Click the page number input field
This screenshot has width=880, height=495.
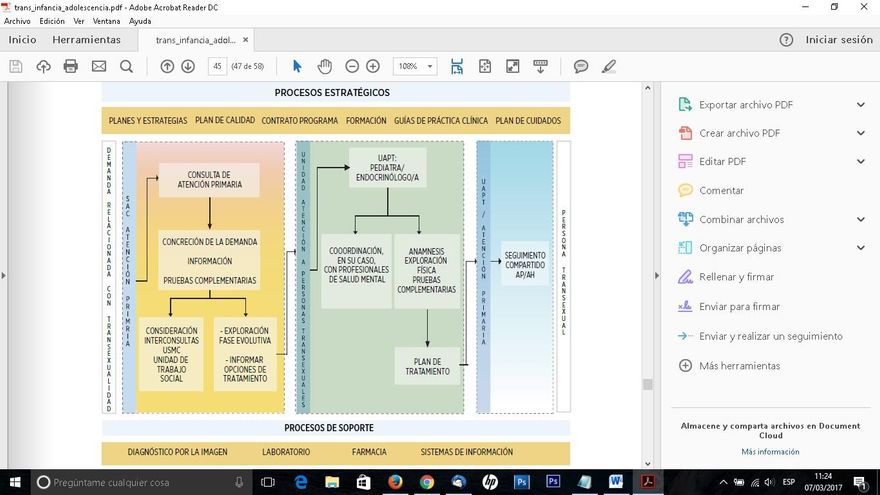[x=217, y=66]
